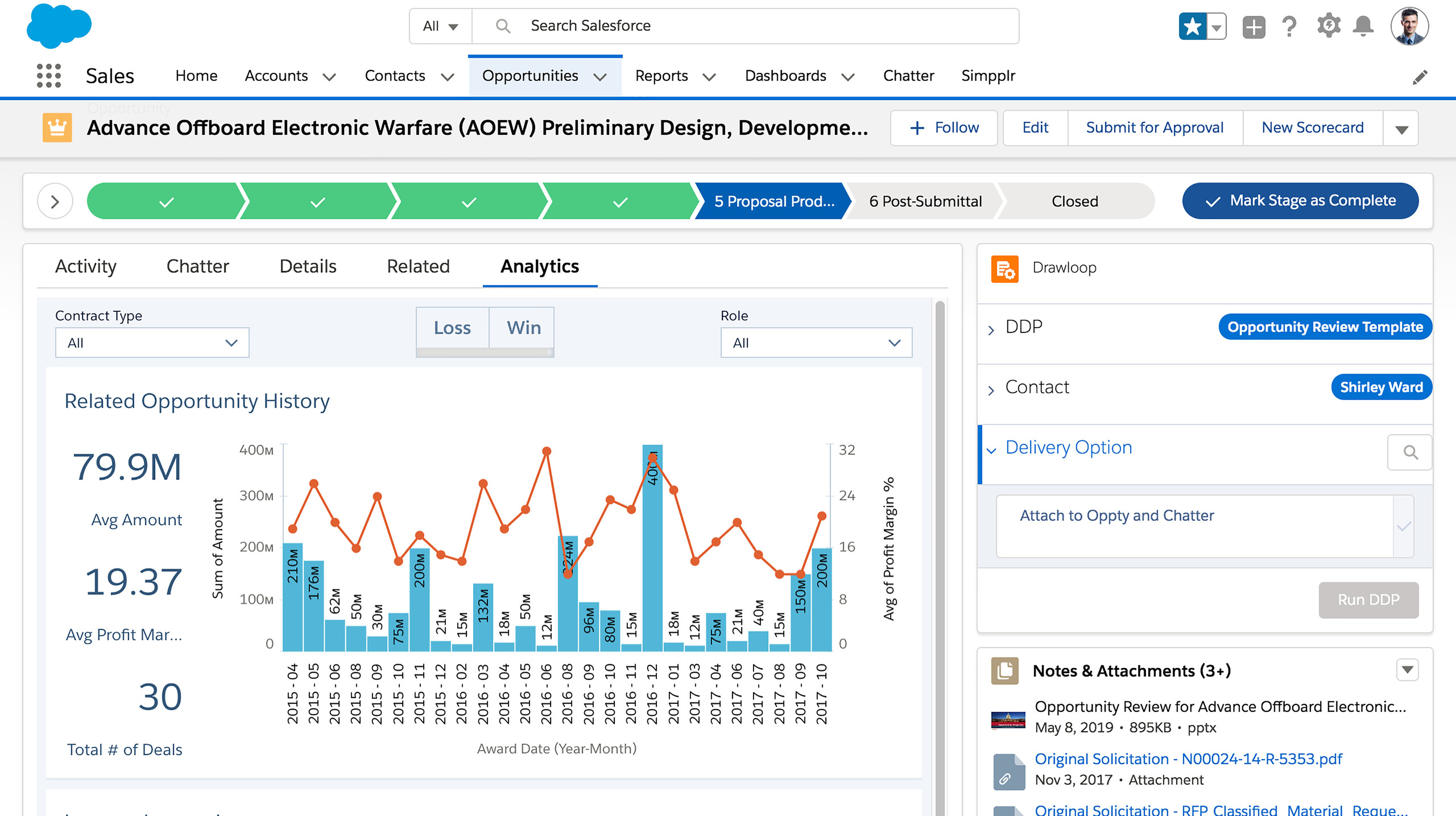
Task: Open the Setup gear icon
Action: (1328, 26)
